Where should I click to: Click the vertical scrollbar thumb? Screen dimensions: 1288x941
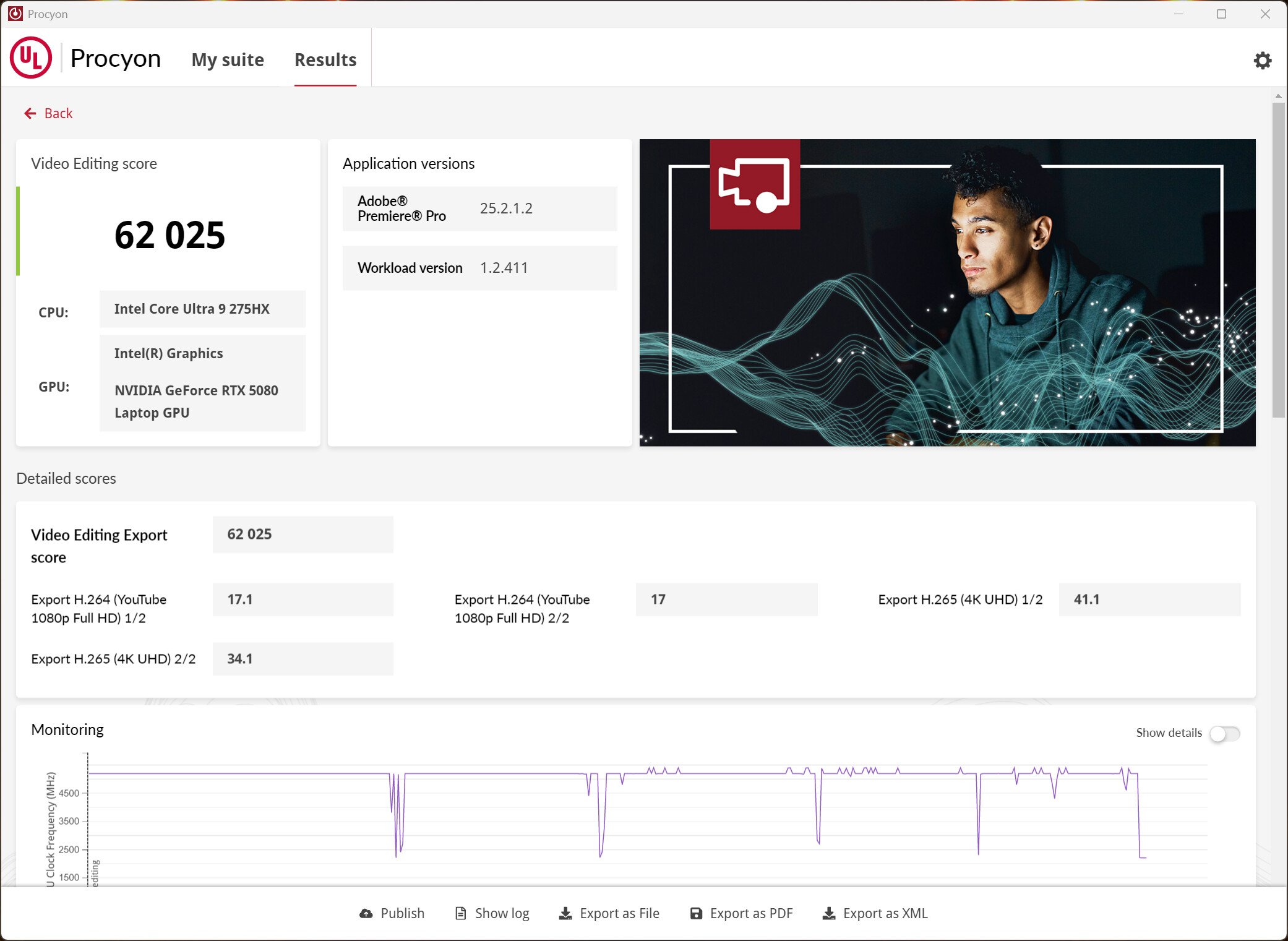point(1278,260)
